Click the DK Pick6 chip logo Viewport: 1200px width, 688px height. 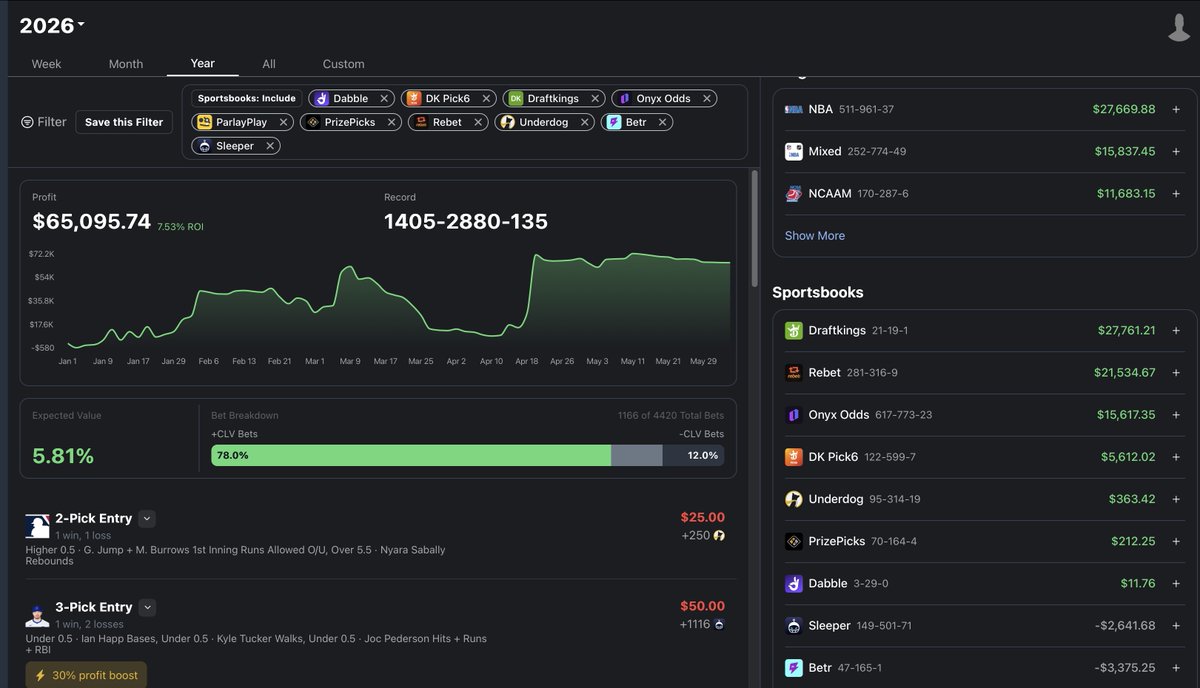click(412, 98)
